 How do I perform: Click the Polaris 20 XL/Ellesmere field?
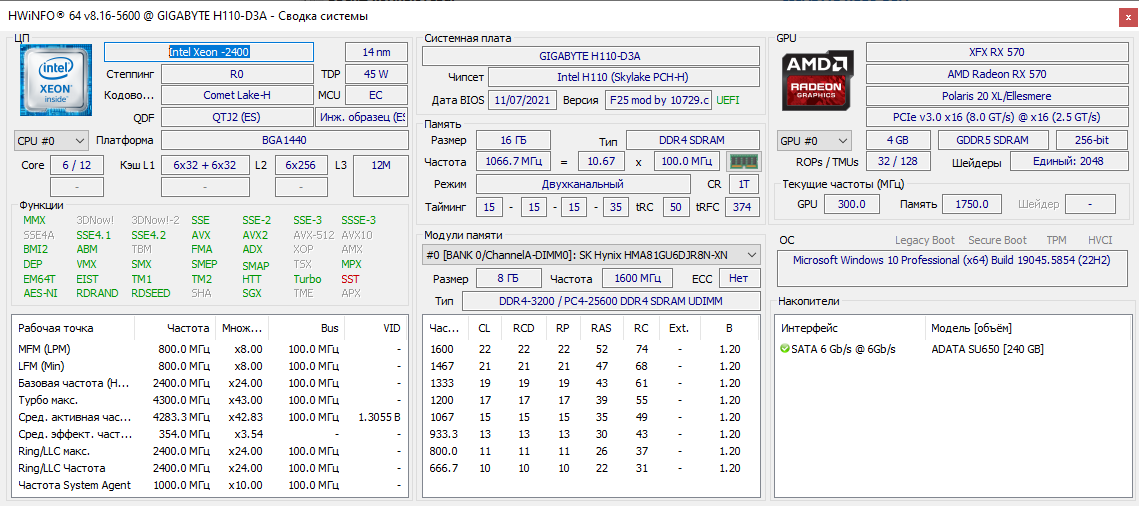tap(997, 96)
